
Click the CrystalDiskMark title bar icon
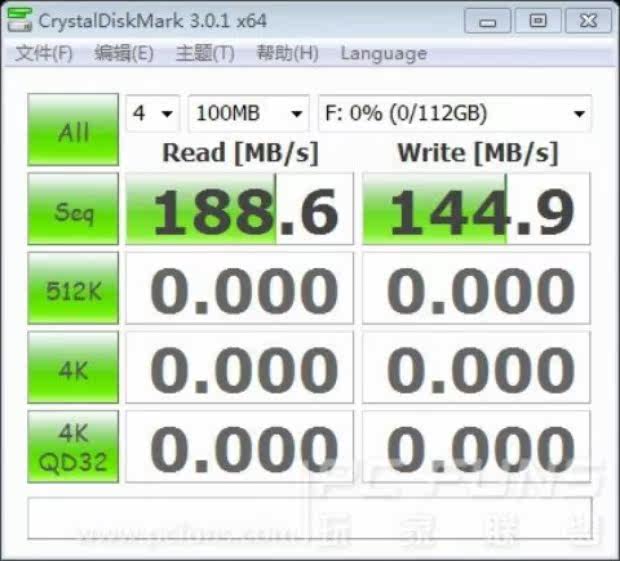(19, 19)
